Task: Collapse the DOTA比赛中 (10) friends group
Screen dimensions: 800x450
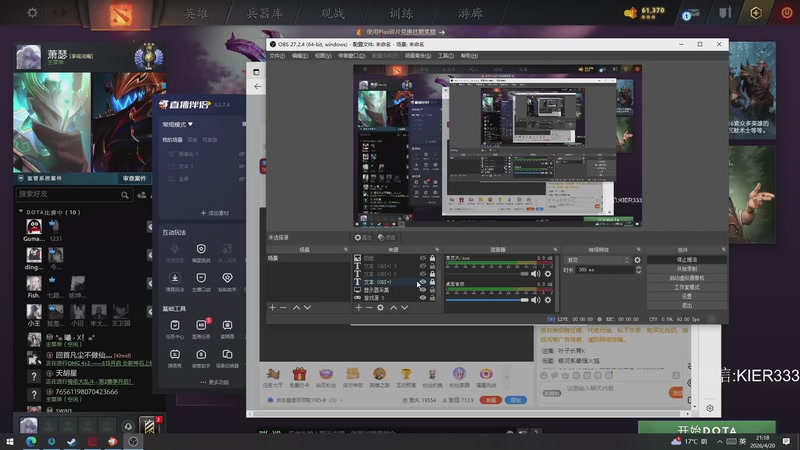Action: [21, 211]
